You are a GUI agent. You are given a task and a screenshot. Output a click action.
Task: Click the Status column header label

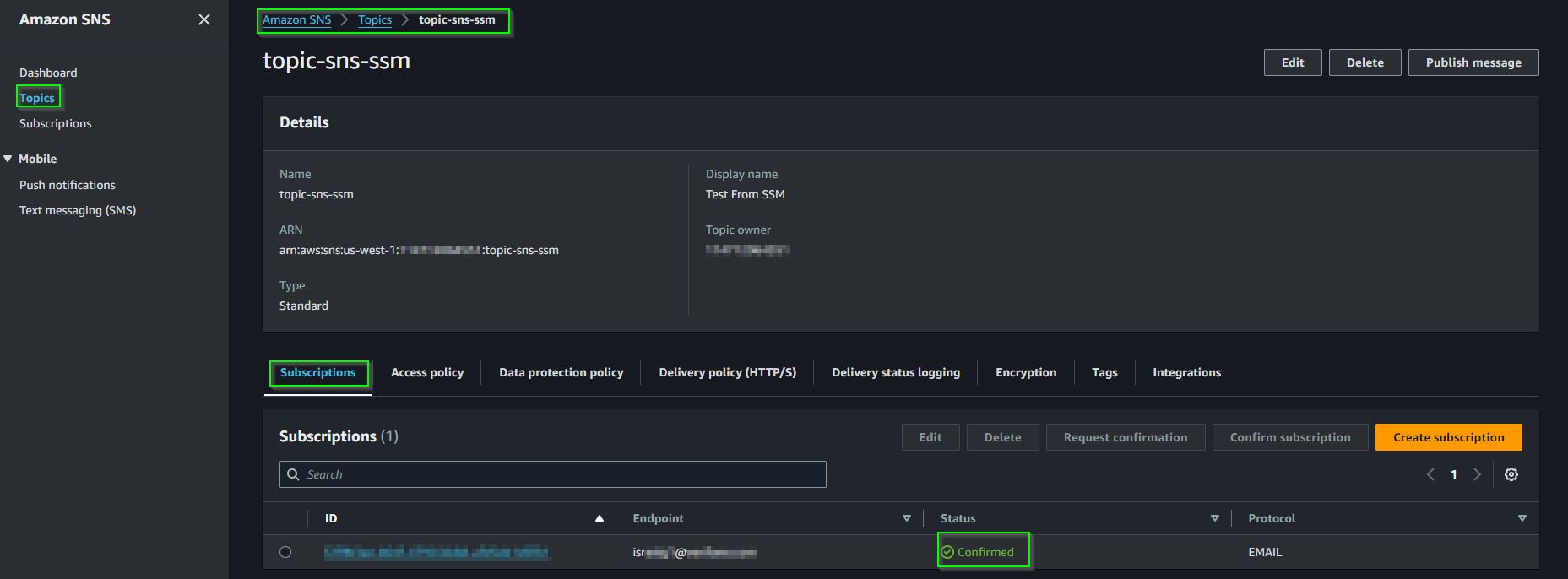click(x=958, y=518)
